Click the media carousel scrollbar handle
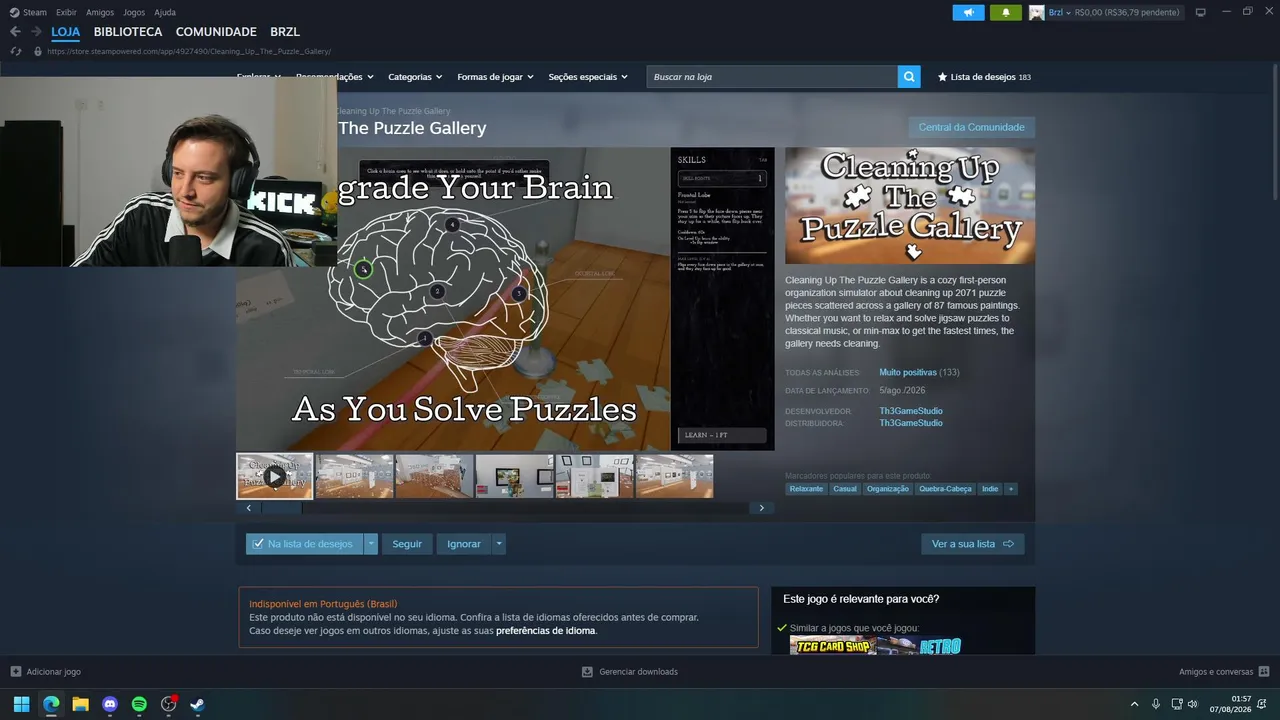The image size is (1280, 720). click(281, 508)
